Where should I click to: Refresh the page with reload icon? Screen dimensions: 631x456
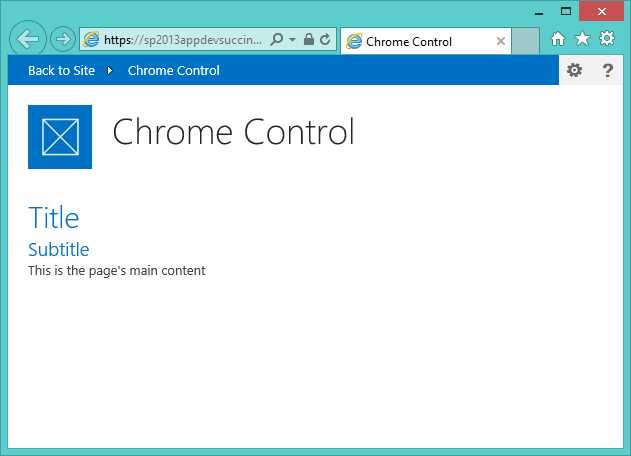325,39
